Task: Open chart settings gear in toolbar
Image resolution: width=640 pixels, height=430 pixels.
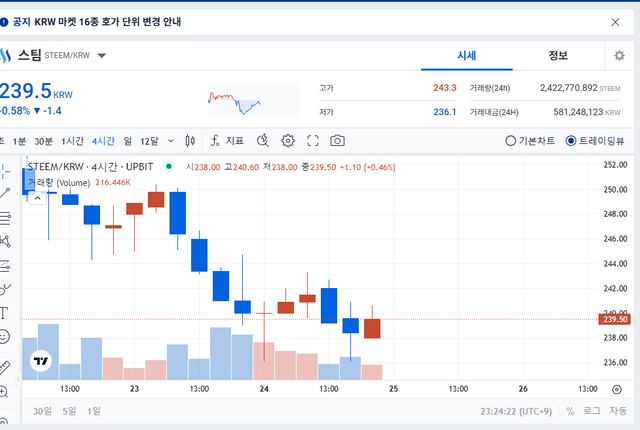Action: [x=288, y=141]
